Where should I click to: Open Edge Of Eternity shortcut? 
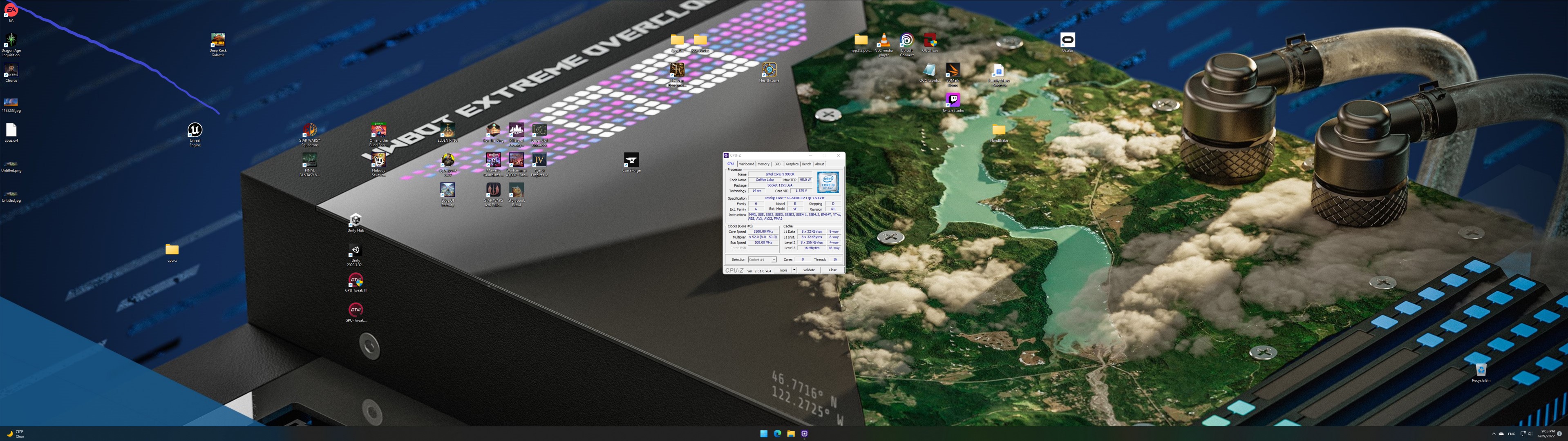tap(447, 195)
